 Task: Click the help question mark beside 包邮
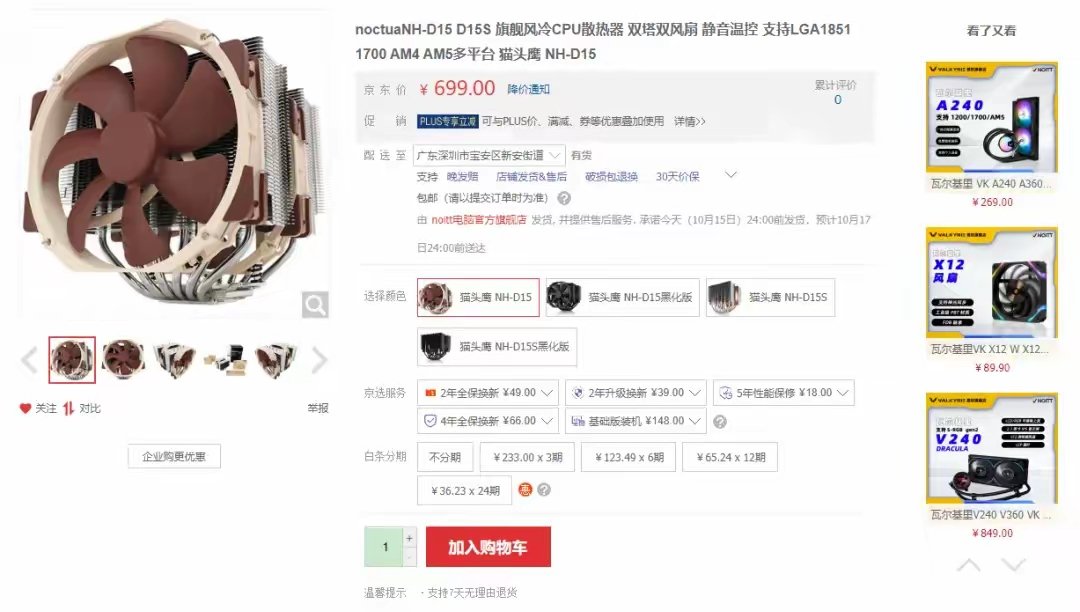[564, 198]
